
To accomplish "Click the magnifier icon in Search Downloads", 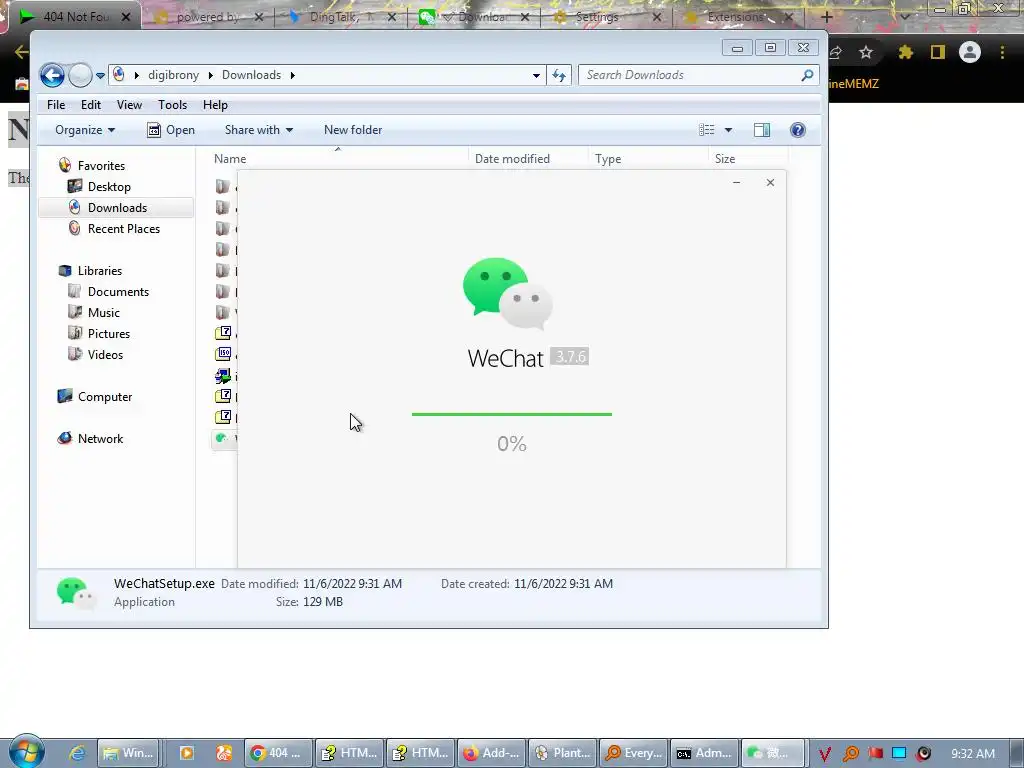I will pos(808,75).
